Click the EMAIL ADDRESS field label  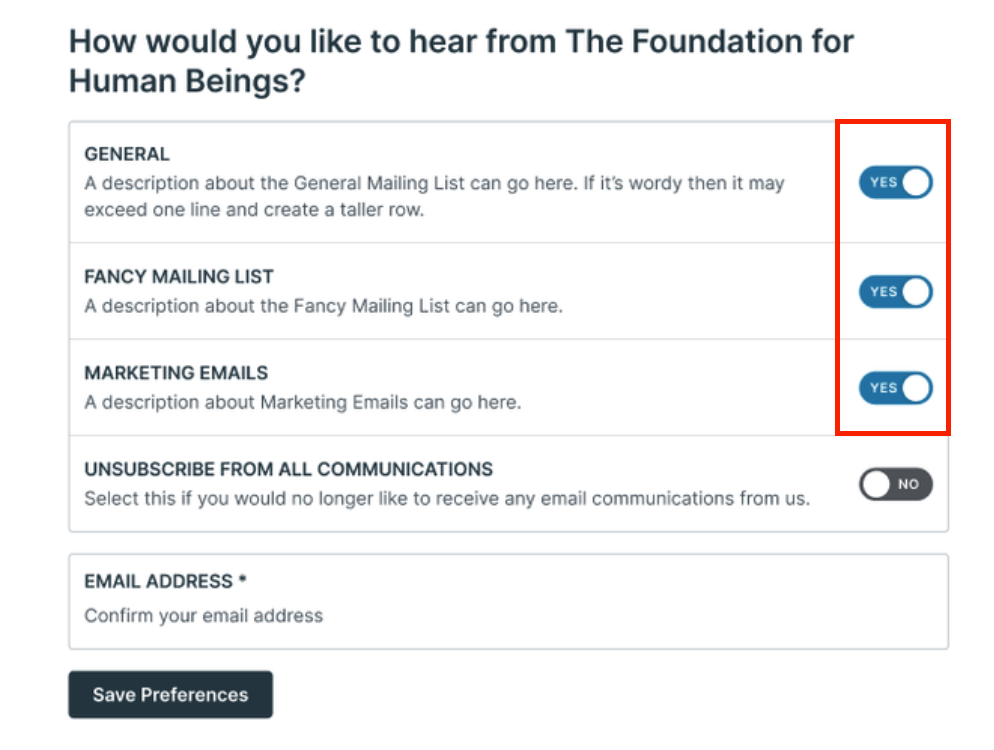[x=158, y=581]
